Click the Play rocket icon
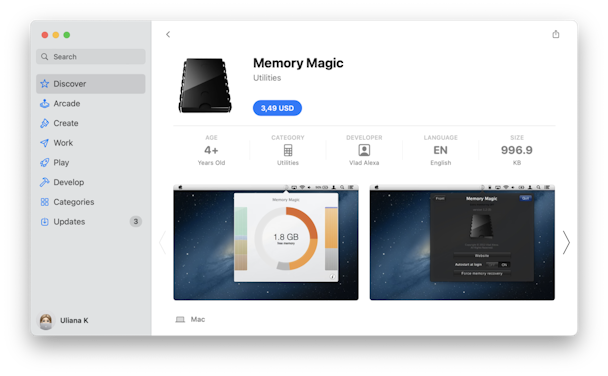This screenshot has width=608, height=376. click(x=45, y=162)
